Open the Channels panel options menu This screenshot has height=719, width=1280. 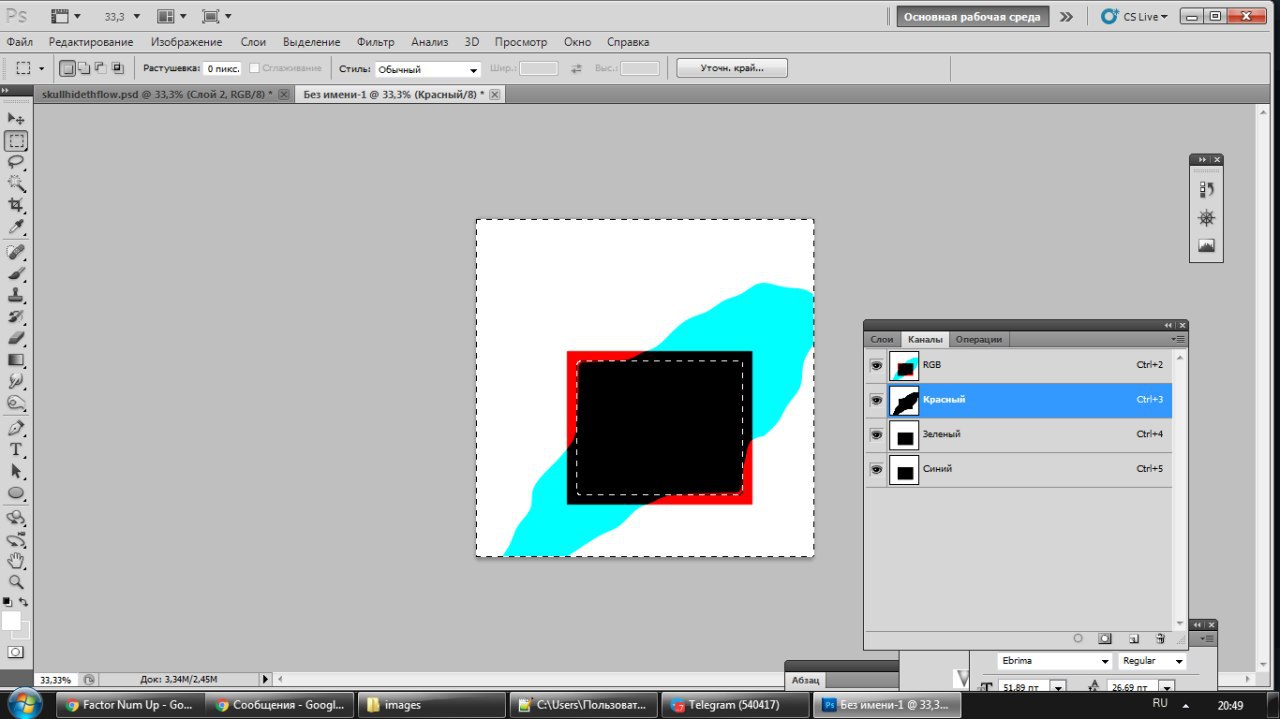coord(1180,339)
